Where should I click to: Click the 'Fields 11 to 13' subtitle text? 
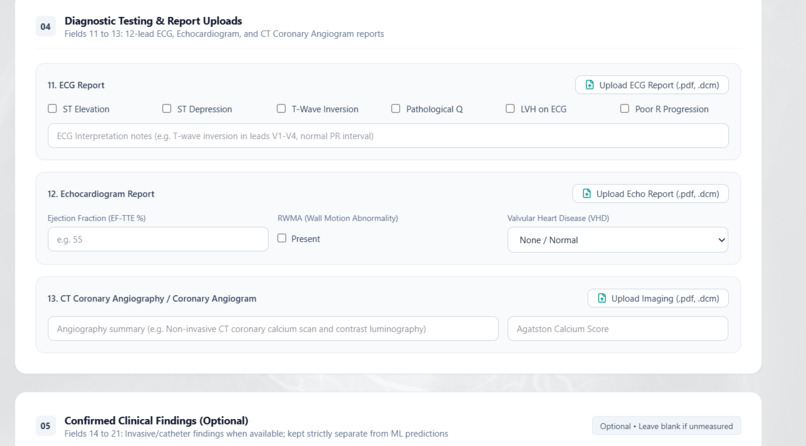click(224, 34)
